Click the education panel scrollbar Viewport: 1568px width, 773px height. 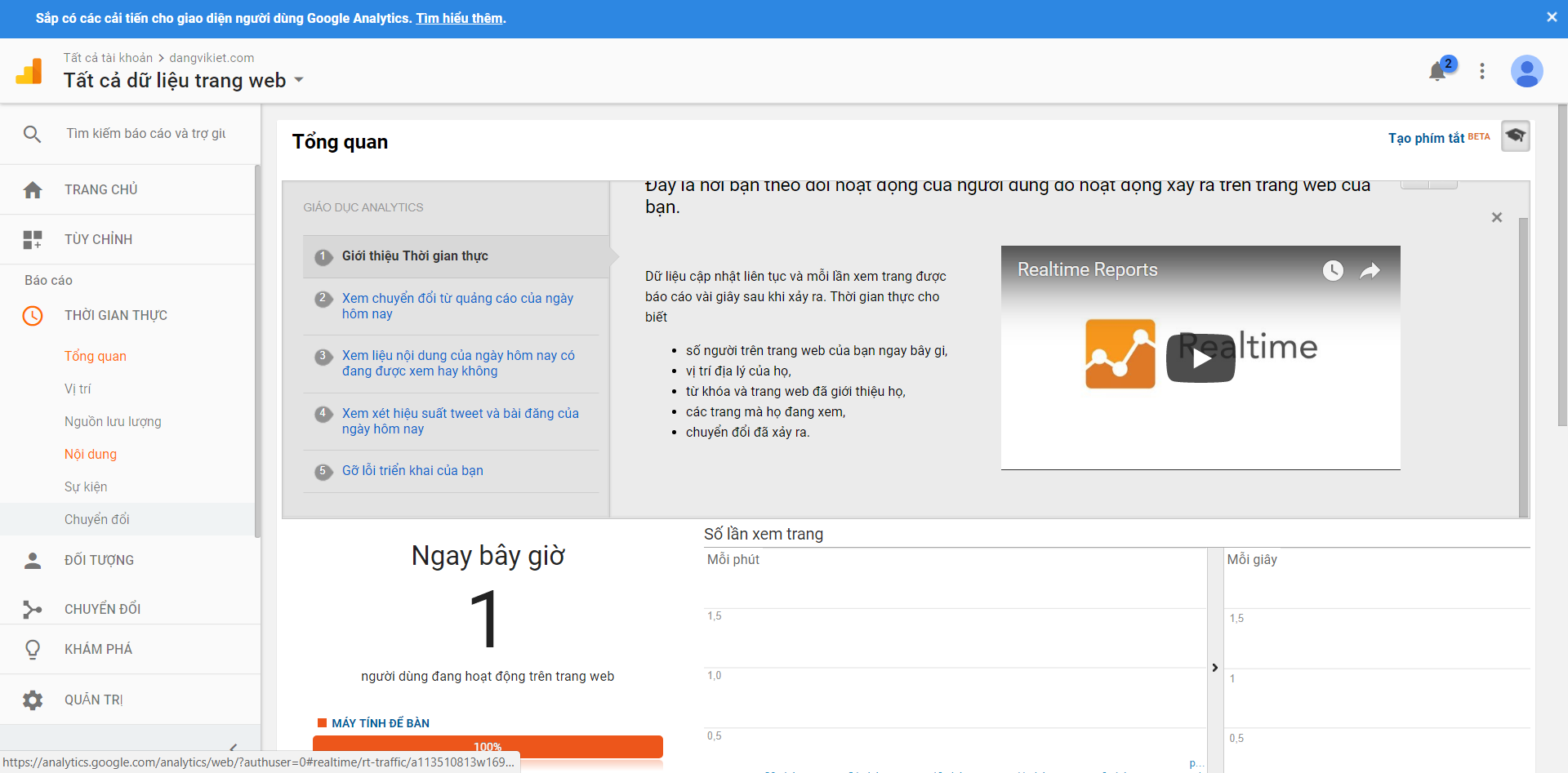click(1523, 367)
